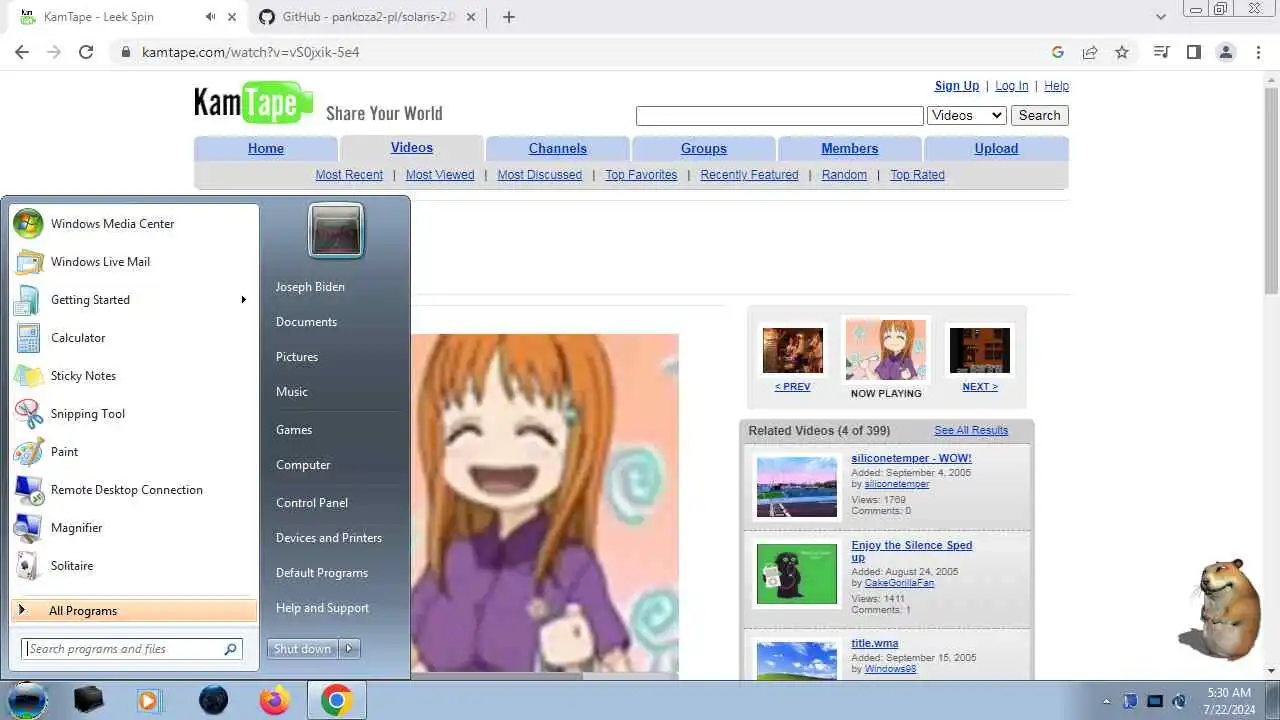Open Chrome profile avatar icon
1280x720 pixels.
tap(1226, 52)
